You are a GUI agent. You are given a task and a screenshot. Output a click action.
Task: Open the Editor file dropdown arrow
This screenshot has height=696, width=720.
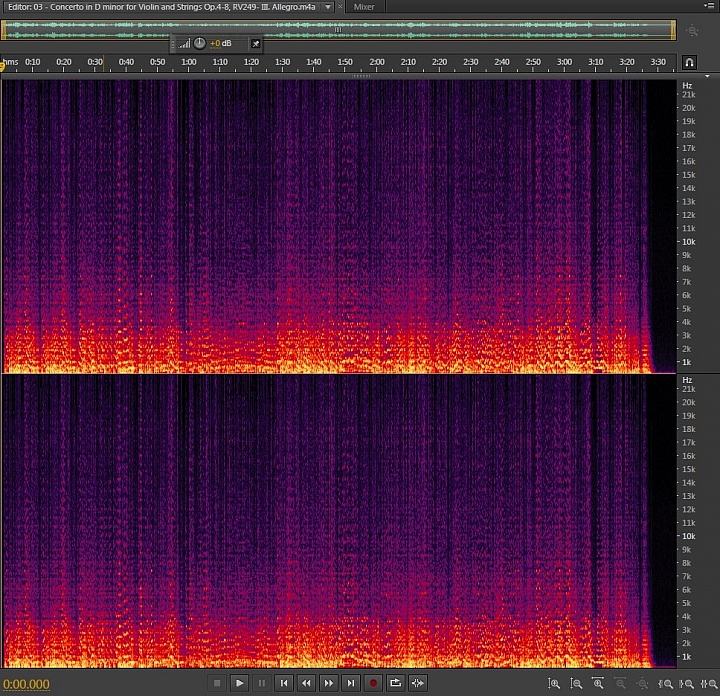(x=328, y=7)
